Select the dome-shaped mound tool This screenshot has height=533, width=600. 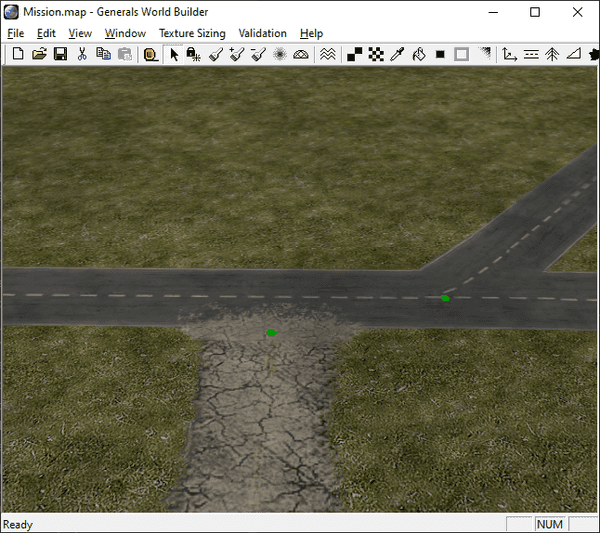(301, 54)
